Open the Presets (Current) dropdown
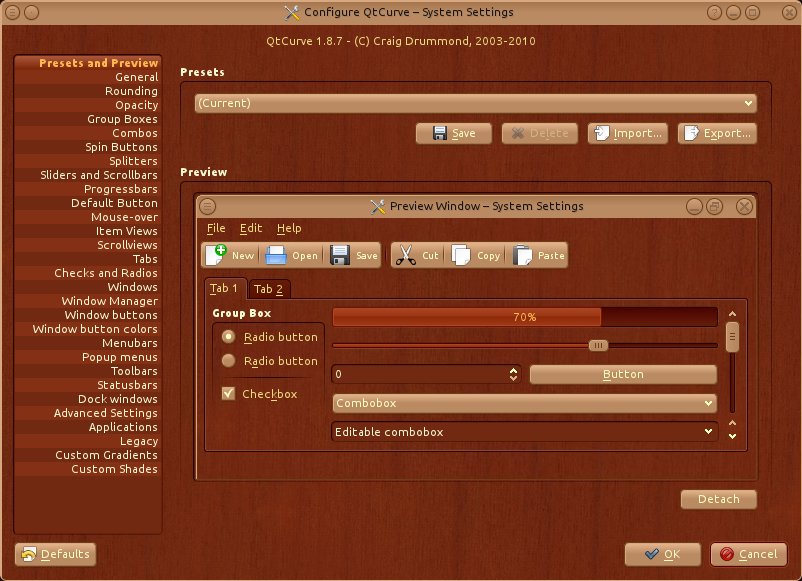 476,103
